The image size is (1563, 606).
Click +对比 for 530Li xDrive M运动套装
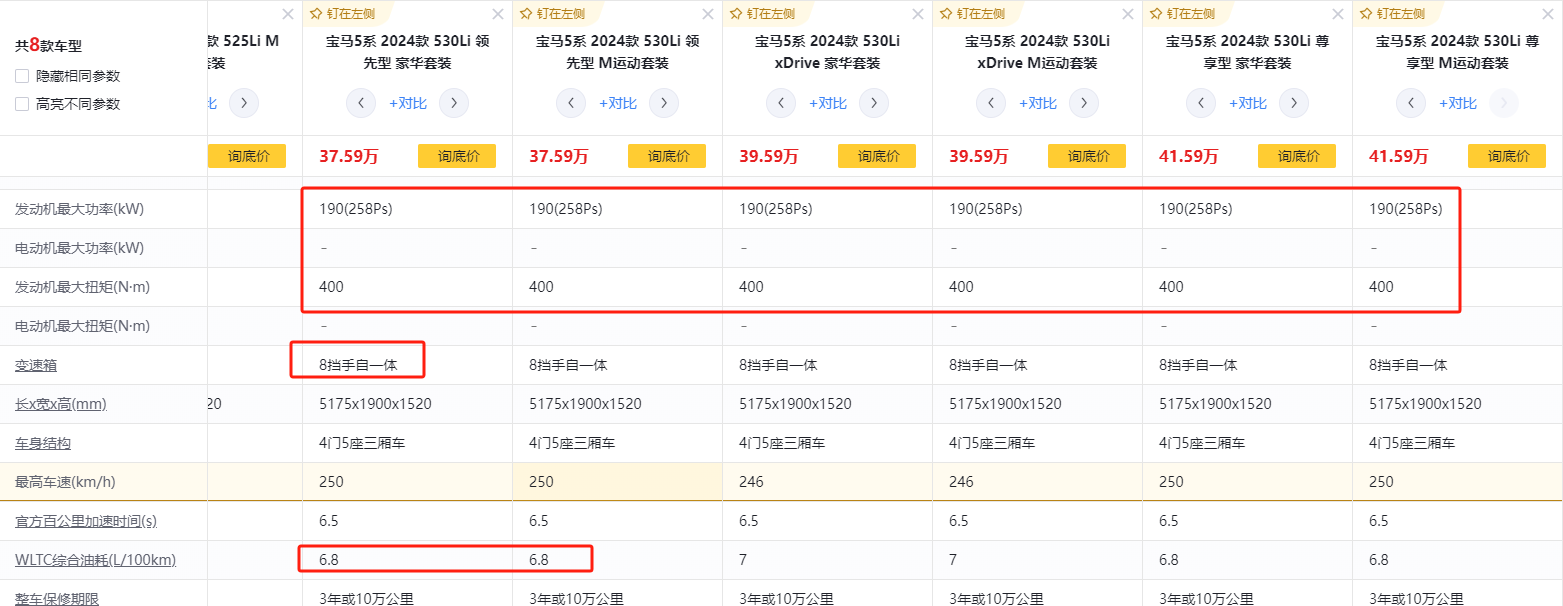(1038, 103)
